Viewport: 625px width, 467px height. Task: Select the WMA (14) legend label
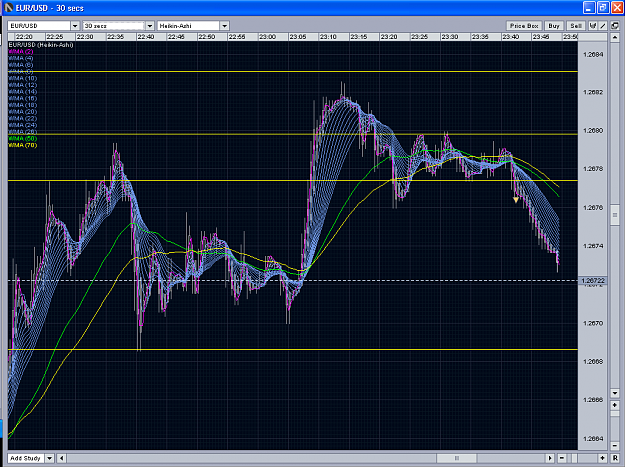click(23, 92)
